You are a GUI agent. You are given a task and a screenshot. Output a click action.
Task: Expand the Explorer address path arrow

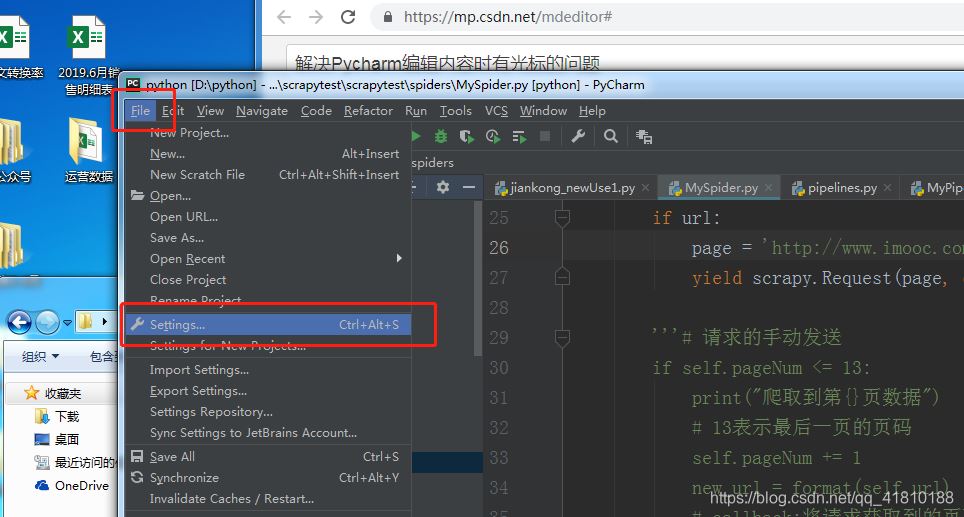click(x=105, y=321)
